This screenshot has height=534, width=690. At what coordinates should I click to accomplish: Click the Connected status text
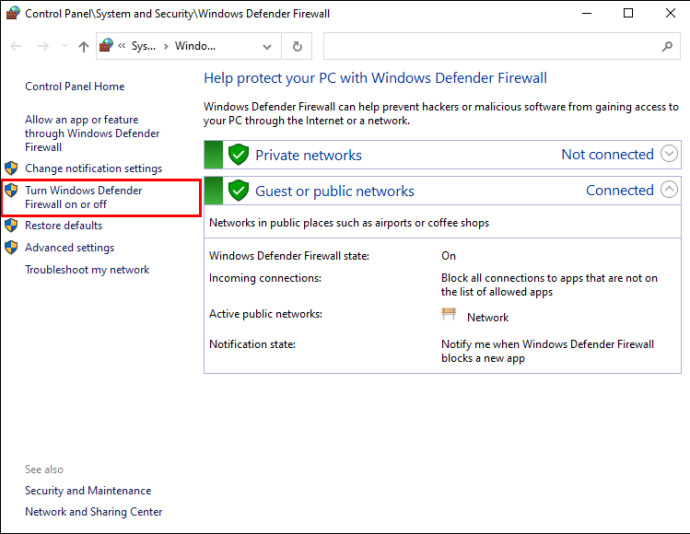620,190
